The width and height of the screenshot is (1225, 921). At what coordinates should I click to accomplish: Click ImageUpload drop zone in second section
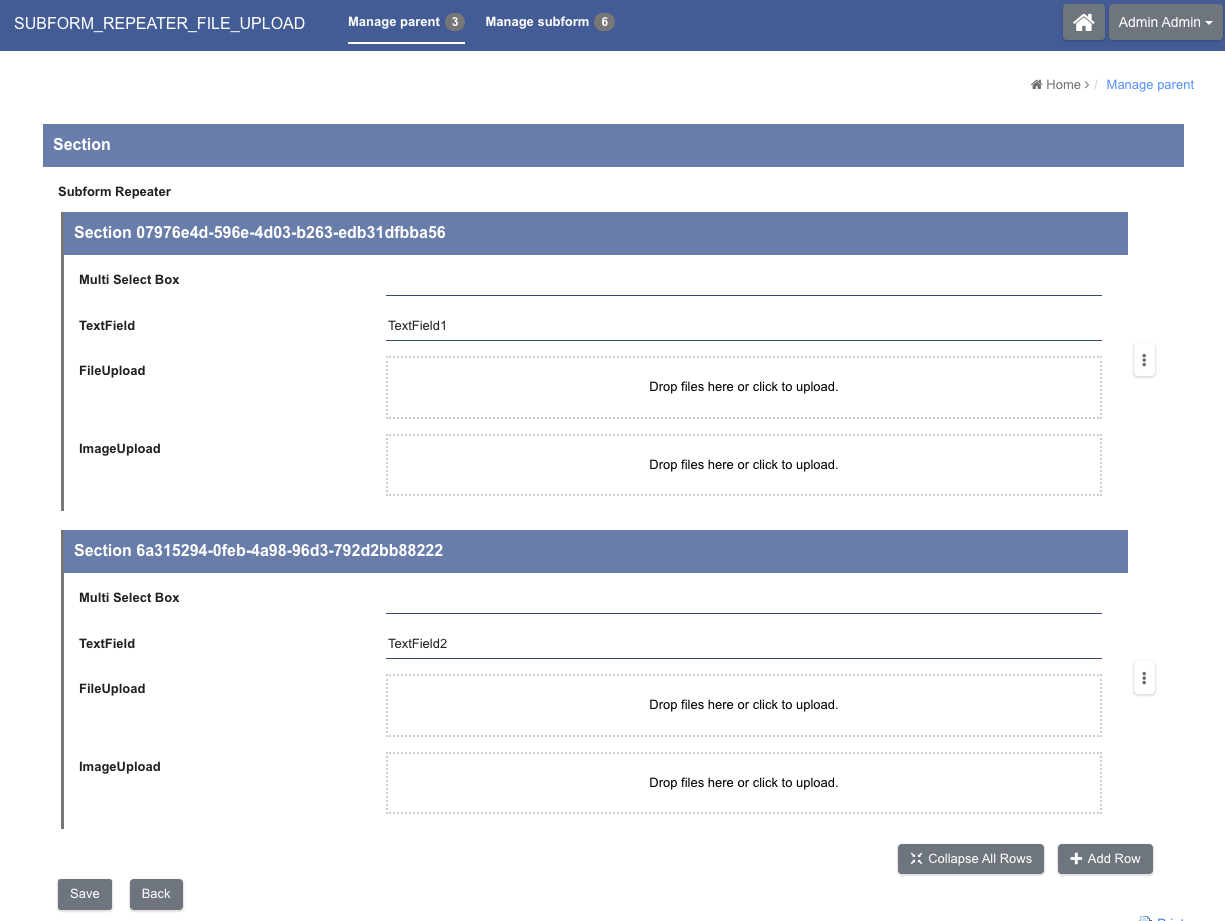pos(743,783)
